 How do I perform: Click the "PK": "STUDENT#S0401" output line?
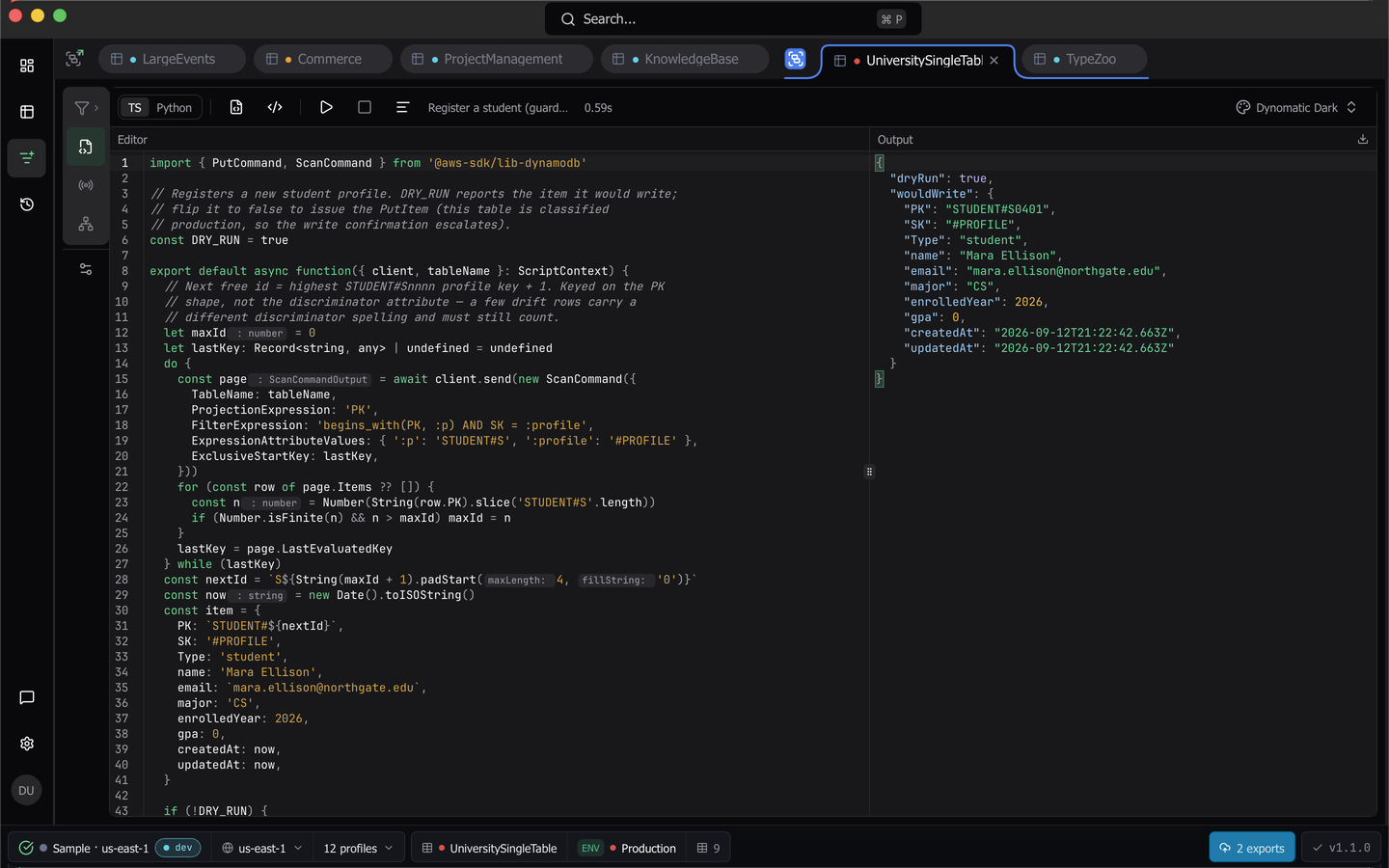click(979, 209)
